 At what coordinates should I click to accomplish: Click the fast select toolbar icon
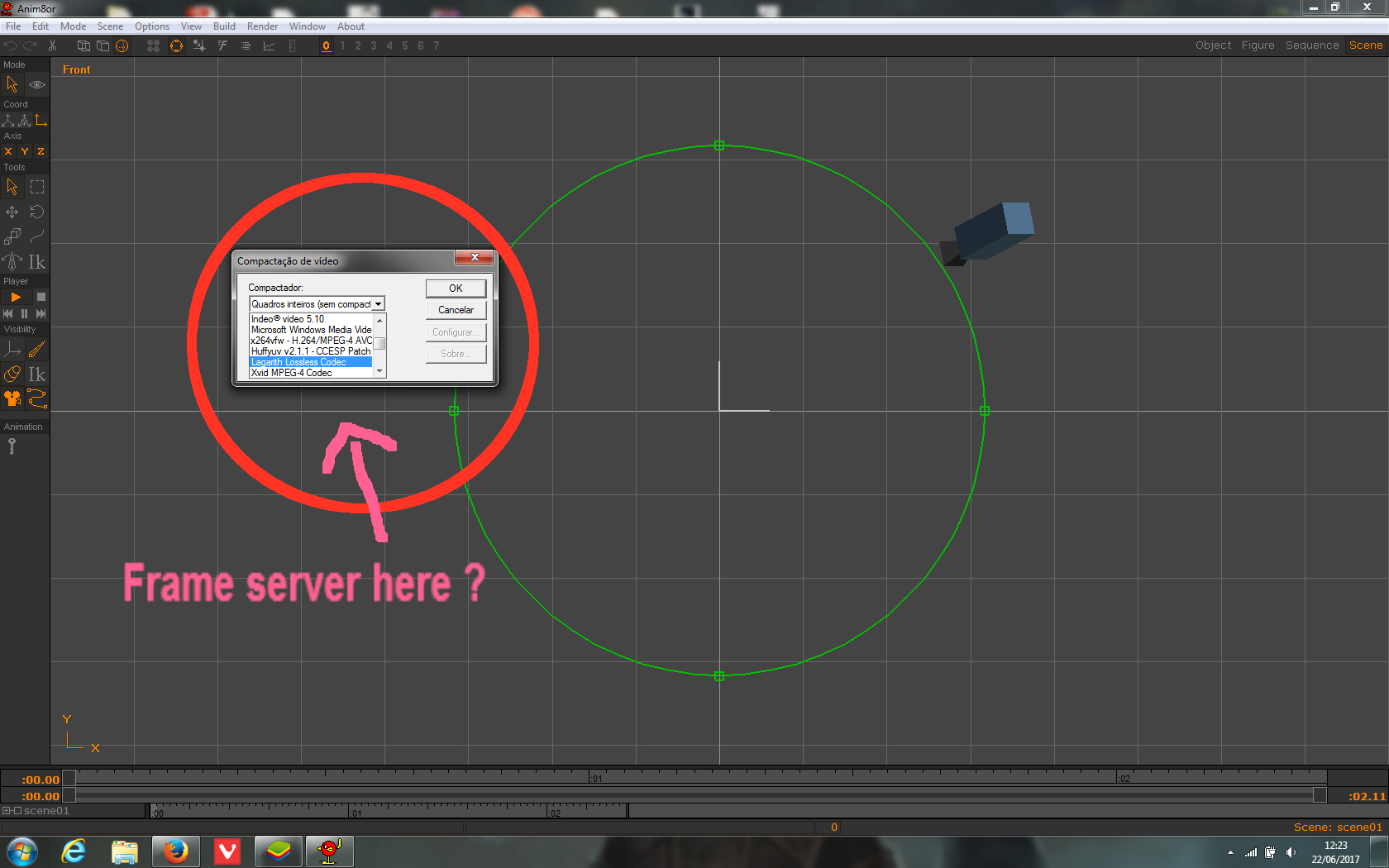tap(222, 45)
